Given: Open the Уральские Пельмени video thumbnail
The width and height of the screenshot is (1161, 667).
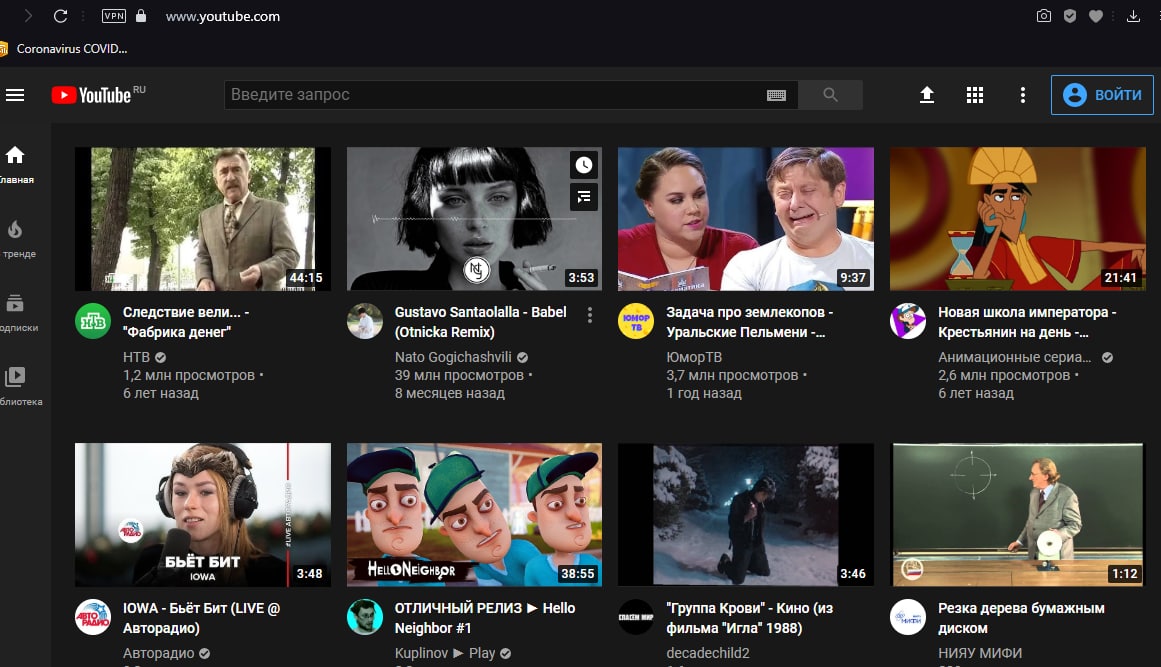Looking at the screenshot, I should click(x=746, y=218).
